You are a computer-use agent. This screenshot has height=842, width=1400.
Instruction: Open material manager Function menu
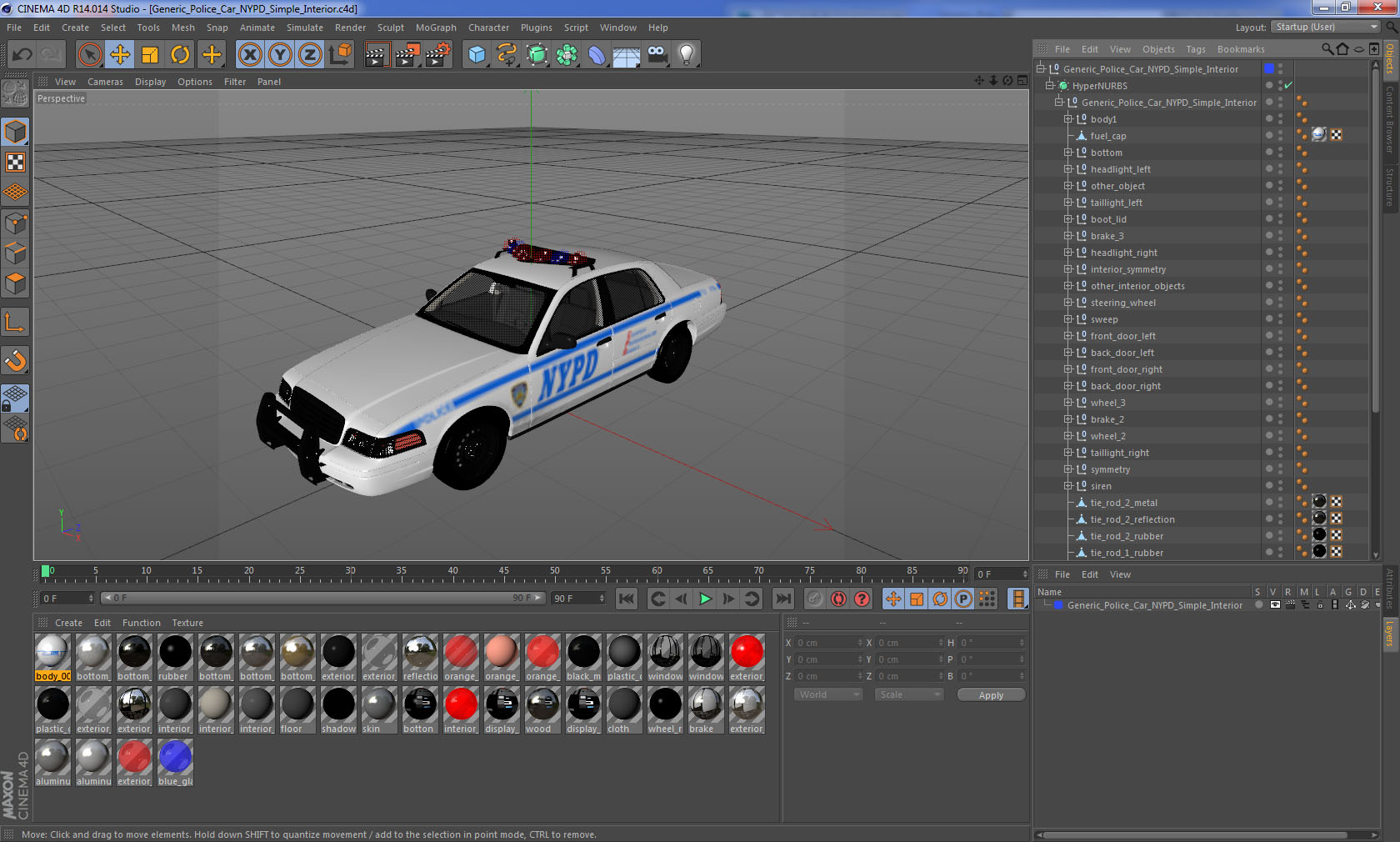tap(141, 623)
